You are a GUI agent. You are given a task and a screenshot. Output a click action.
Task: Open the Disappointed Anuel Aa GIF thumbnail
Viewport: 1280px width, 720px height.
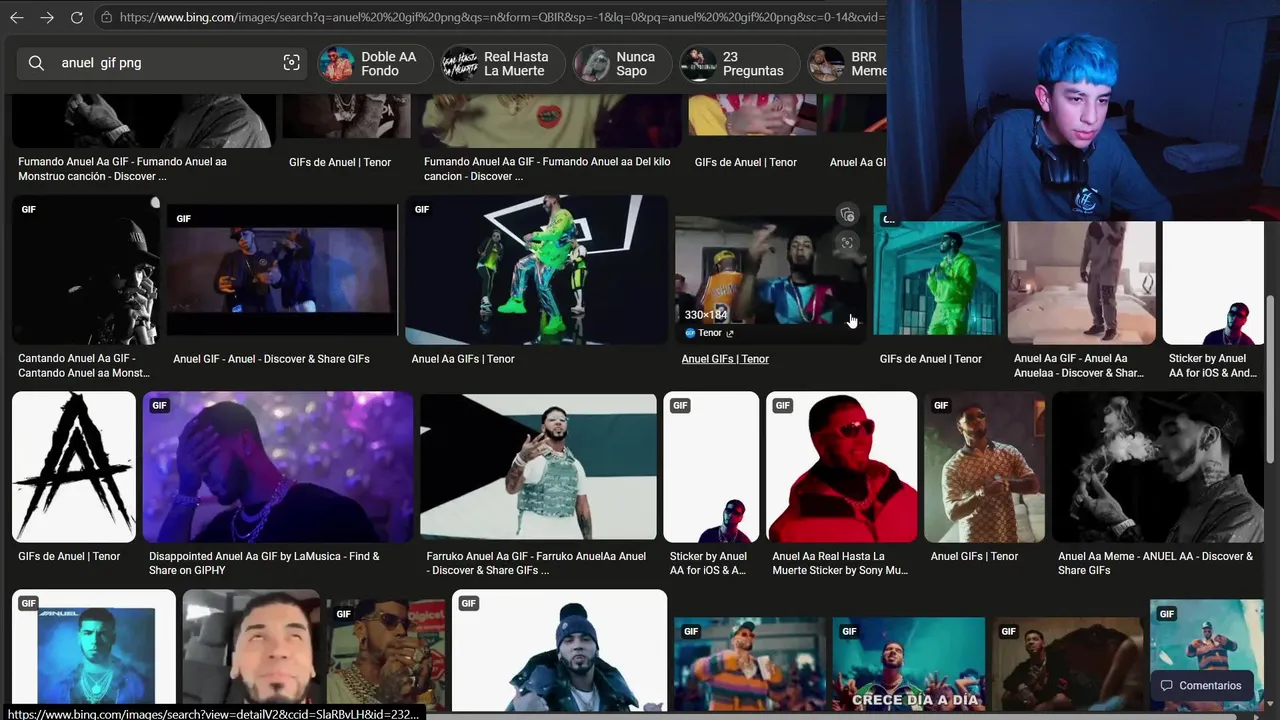pos(278,467)
